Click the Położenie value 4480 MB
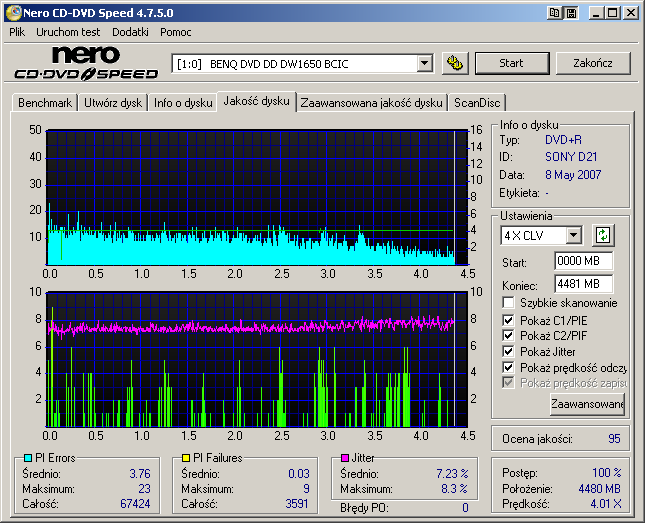The image size is (645, 523). [x=599, y=489]
